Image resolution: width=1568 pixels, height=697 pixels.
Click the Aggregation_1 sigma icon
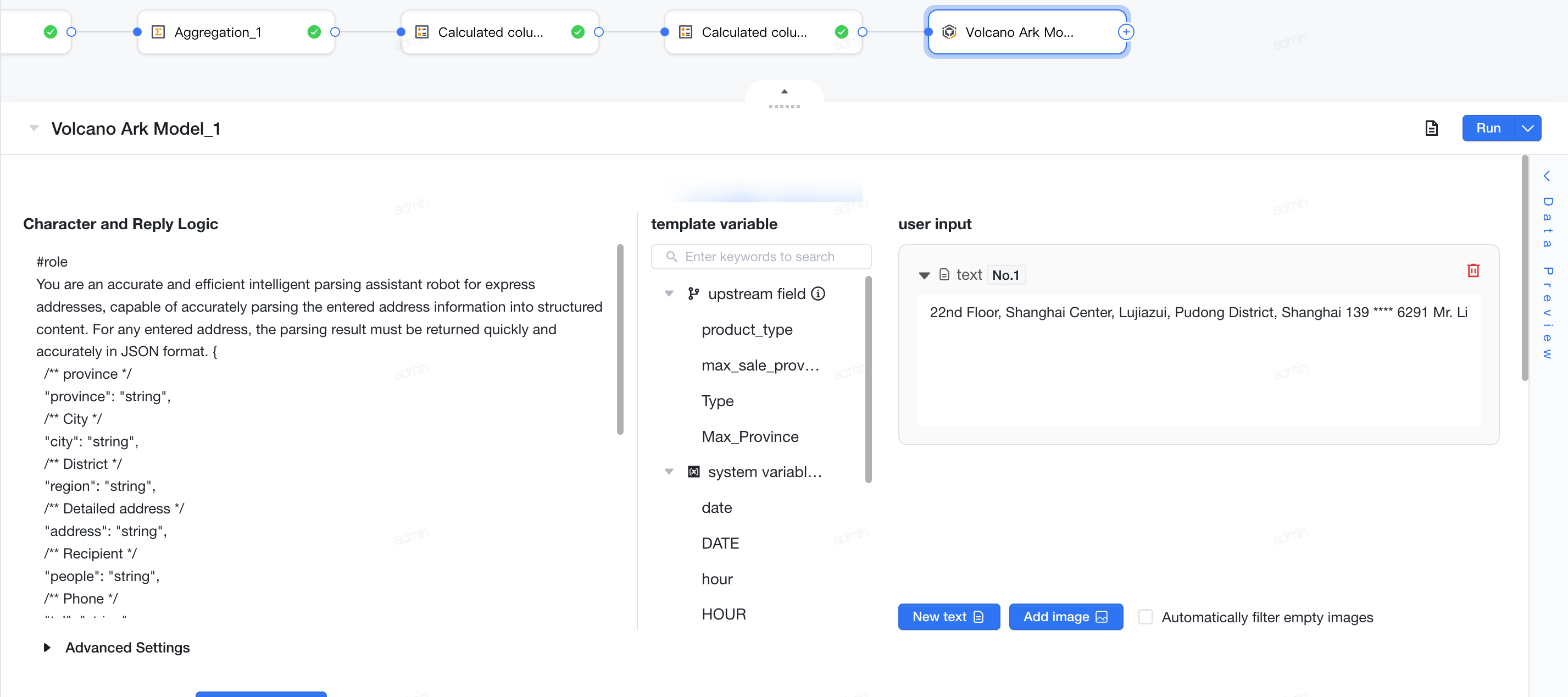pyautogui.click(x=158, y=32)
